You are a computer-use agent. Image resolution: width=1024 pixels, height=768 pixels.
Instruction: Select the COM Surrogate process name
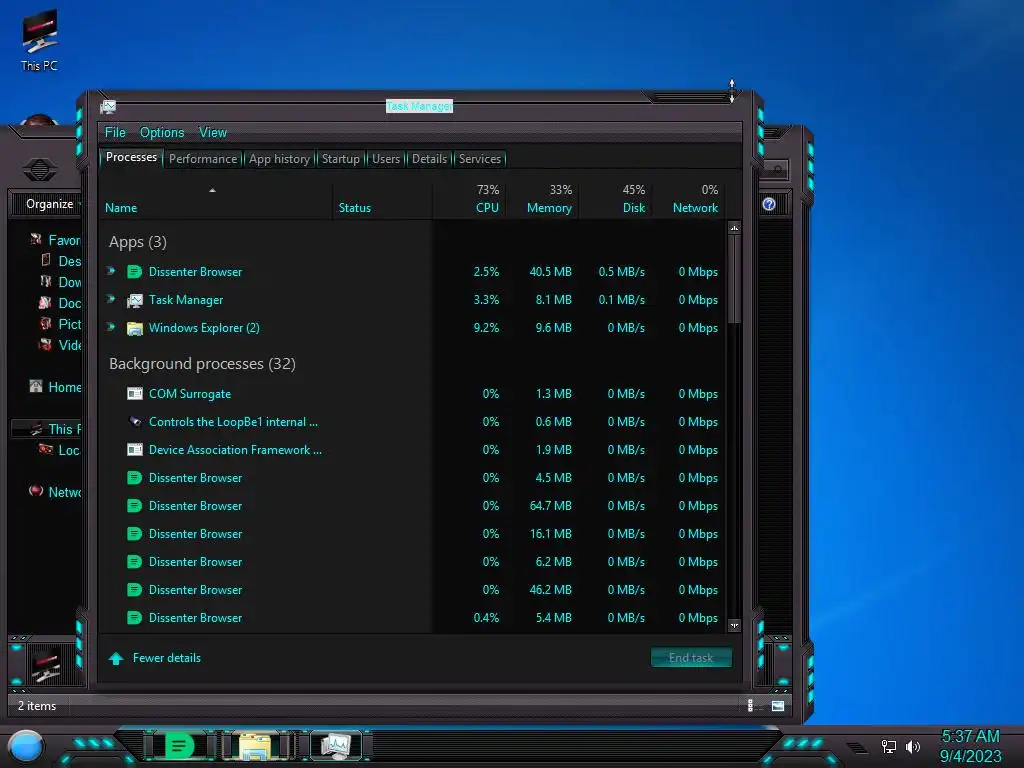tap(189, 394)
